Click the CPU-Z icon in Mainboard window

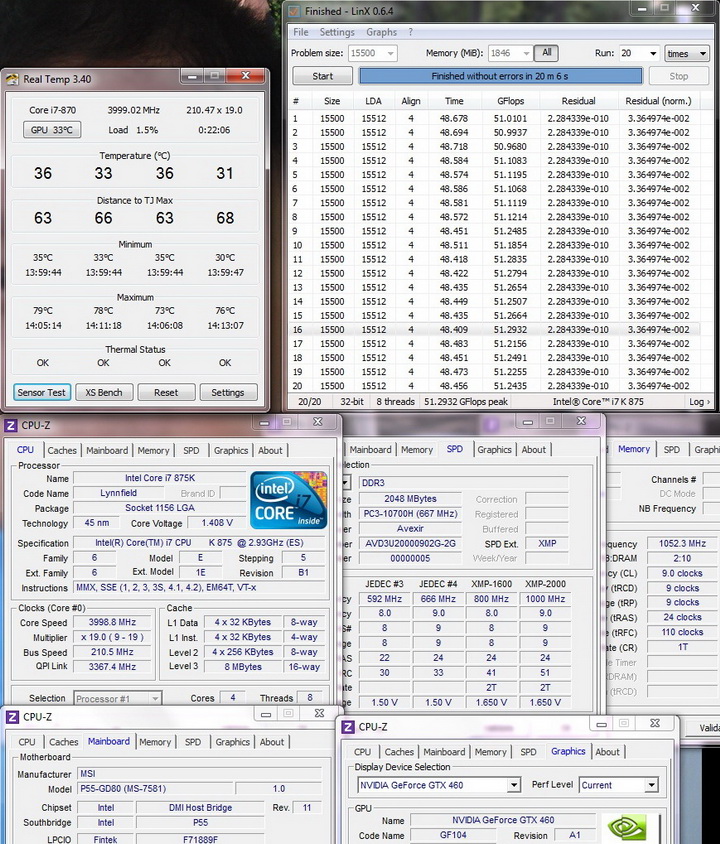click(x=12, y=717)
